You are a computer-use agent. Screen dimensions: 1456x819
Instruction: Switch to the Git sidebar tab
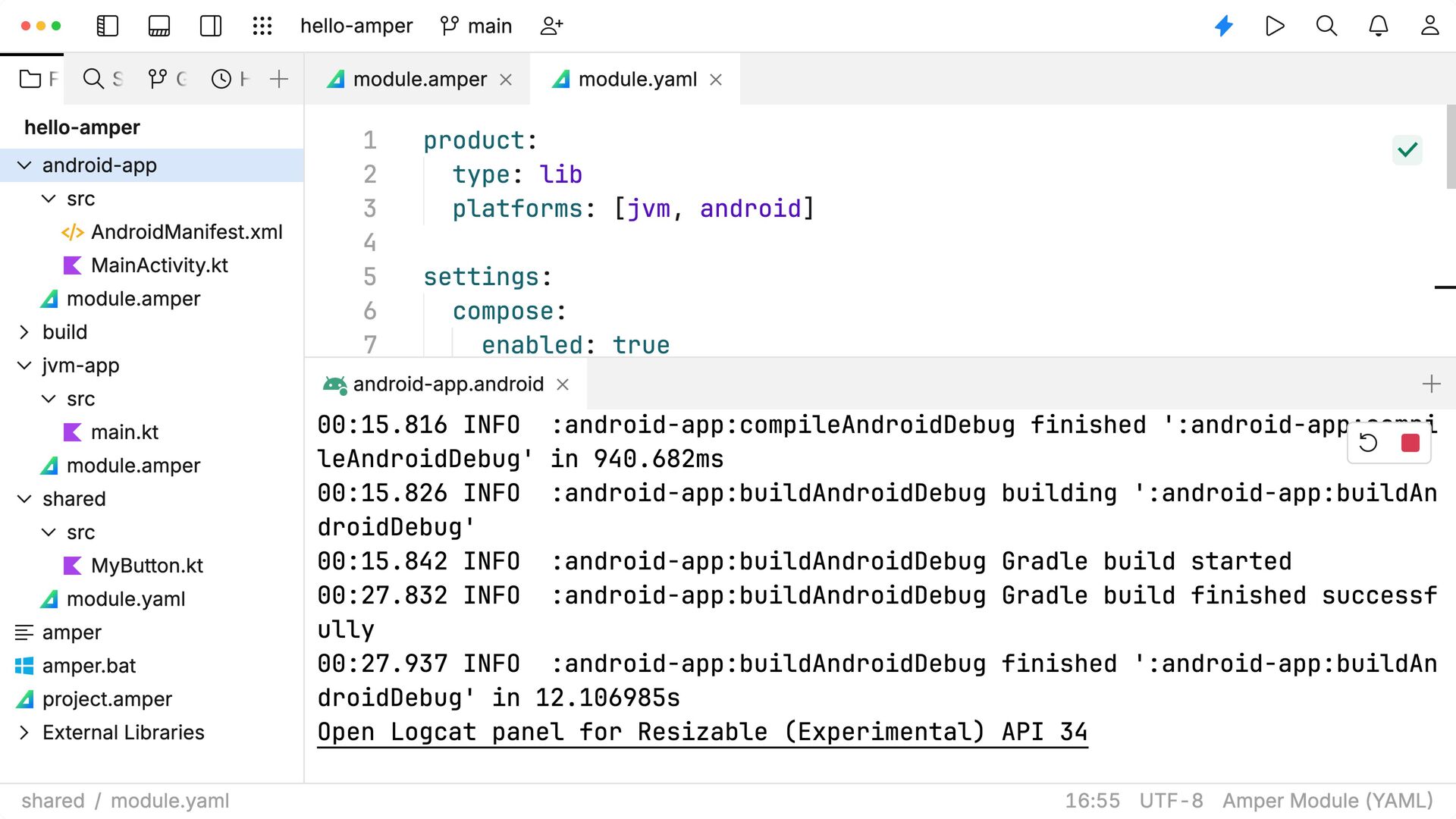tap(167, 79)
